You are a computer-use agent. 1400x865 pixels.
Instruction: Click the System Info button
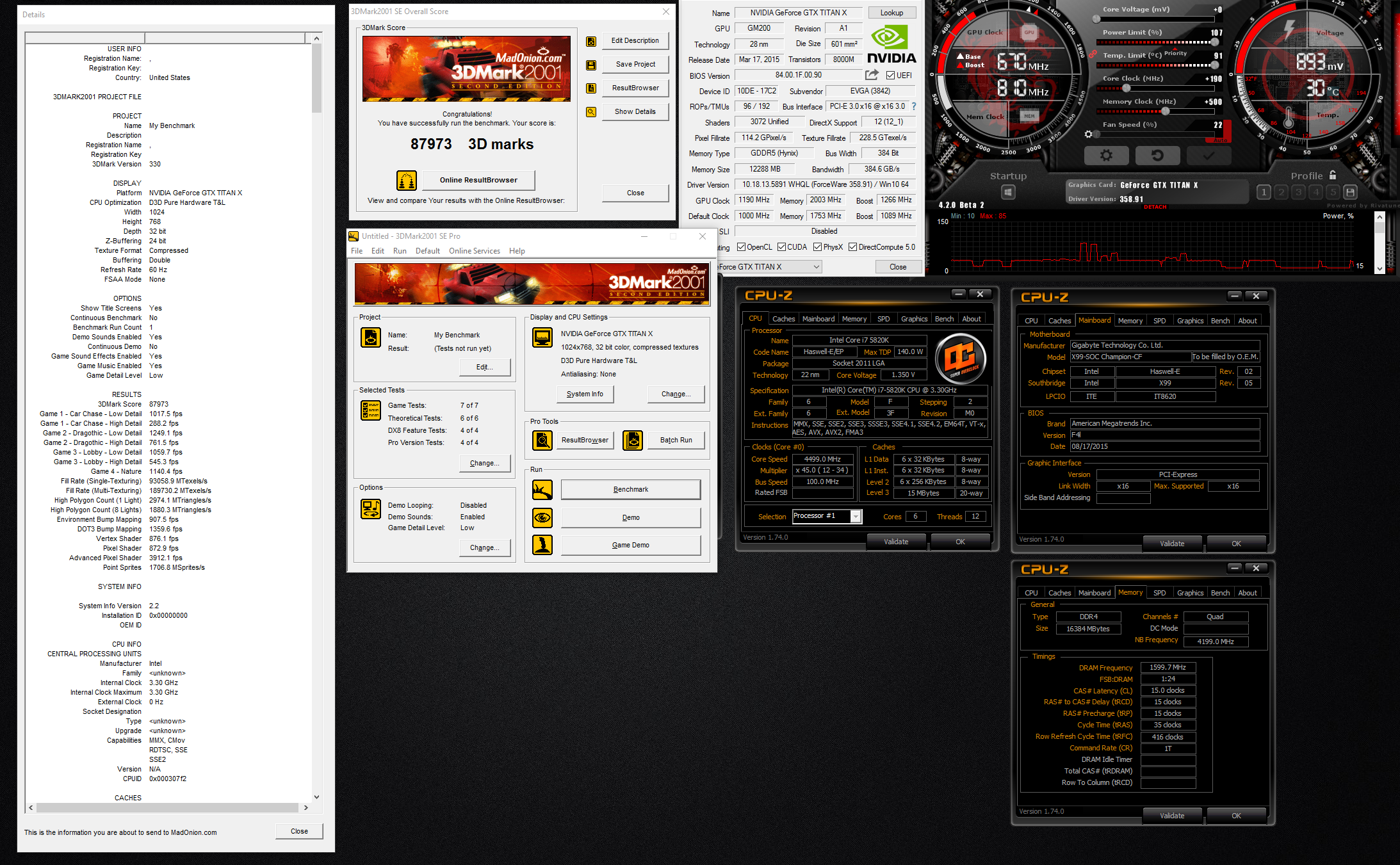pos(585,394)
